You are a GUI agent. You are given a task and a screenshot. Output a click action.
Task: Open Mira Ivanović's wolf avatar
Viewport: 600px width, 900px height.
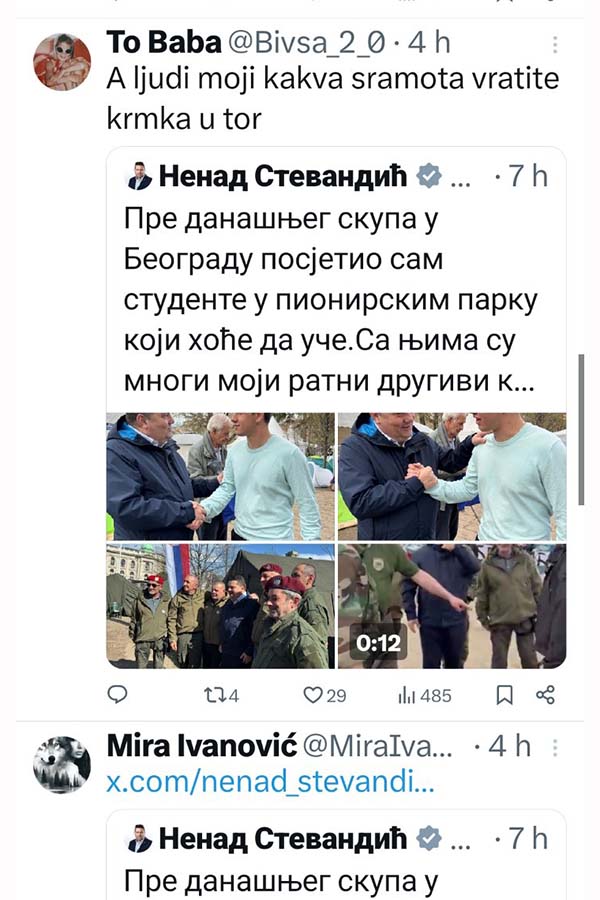tap(61, 765)
